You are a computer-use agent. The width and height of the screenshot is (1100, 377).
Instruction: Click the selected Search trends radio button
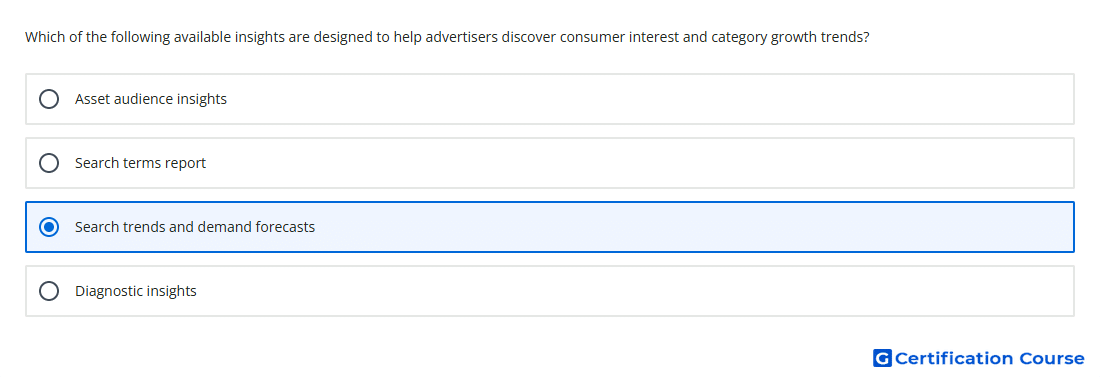point(49,227)
